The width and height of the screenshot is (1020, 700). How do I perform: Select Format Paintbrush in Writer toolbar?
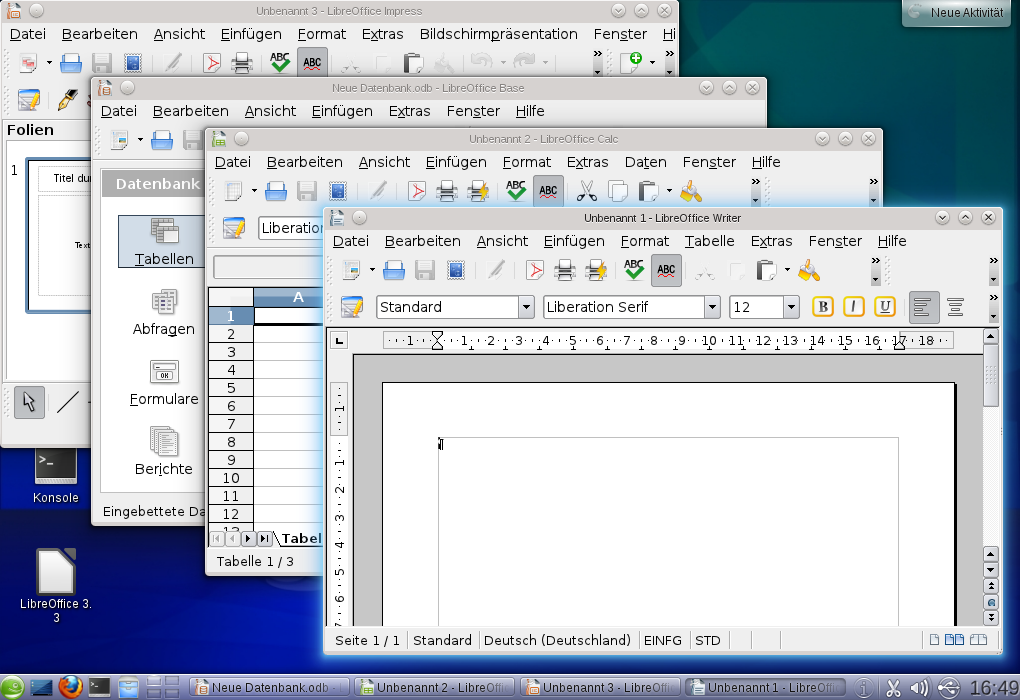(x=809, y=271)
